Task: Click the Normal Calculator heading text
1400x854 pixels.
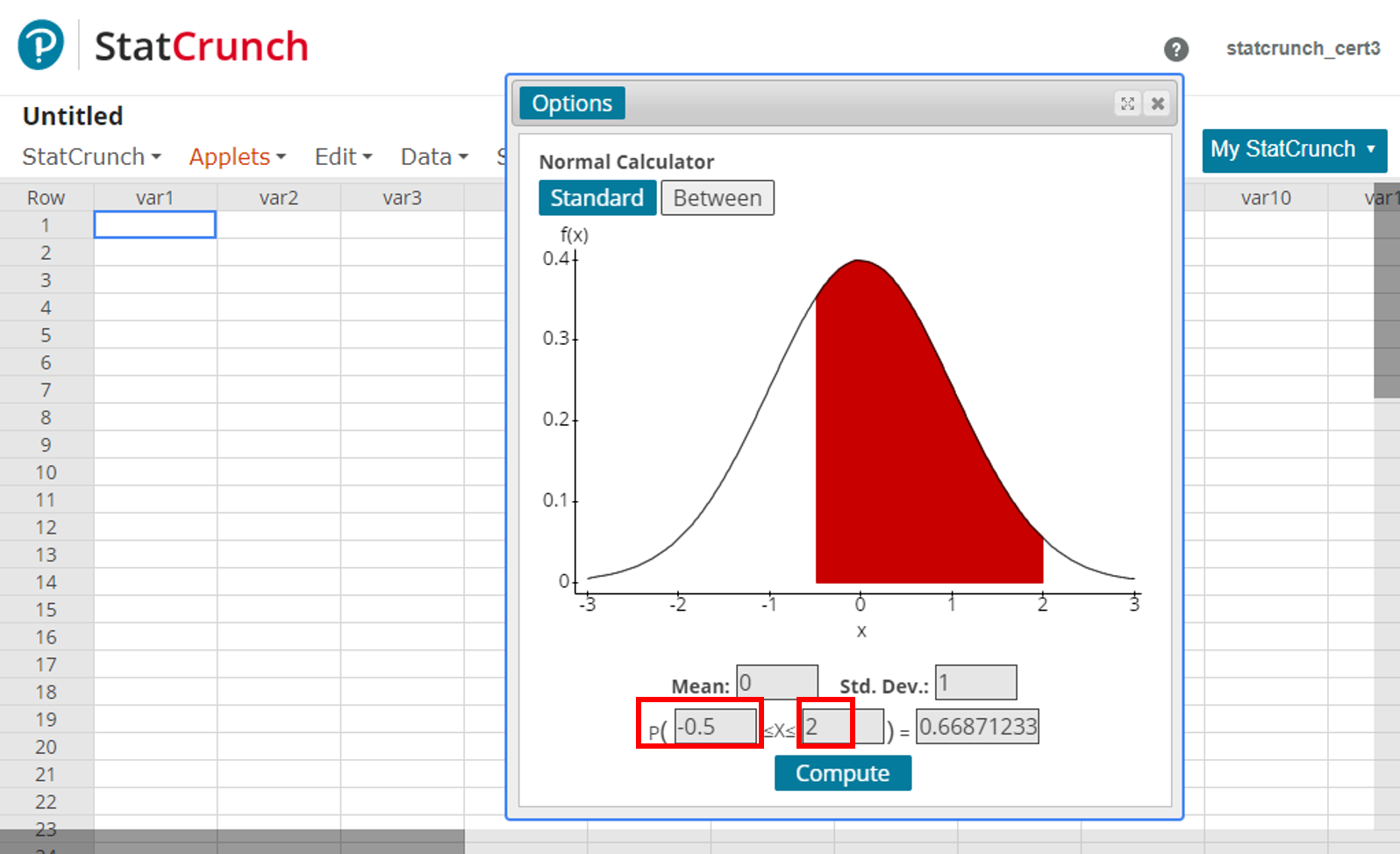Action: click(626, 161)
